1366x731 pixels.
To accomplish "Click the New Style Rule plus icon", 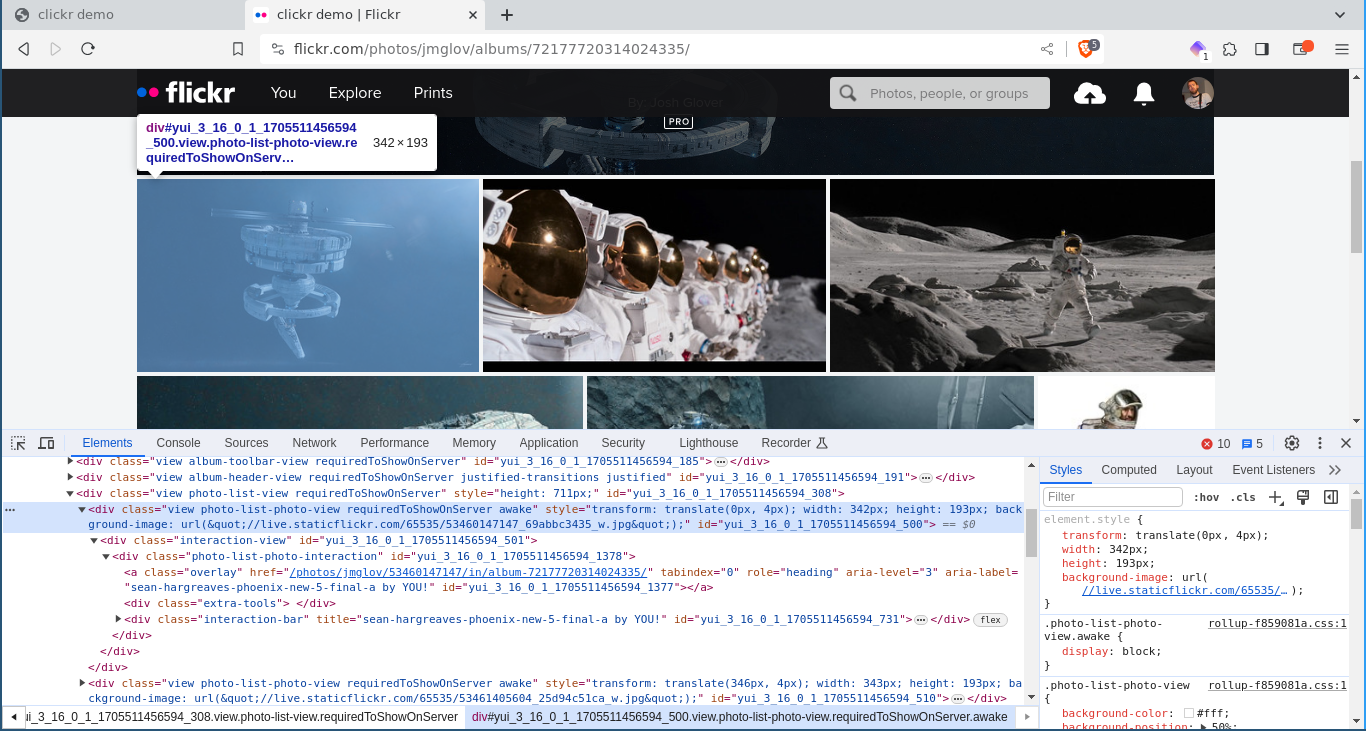I will 1276,497.
